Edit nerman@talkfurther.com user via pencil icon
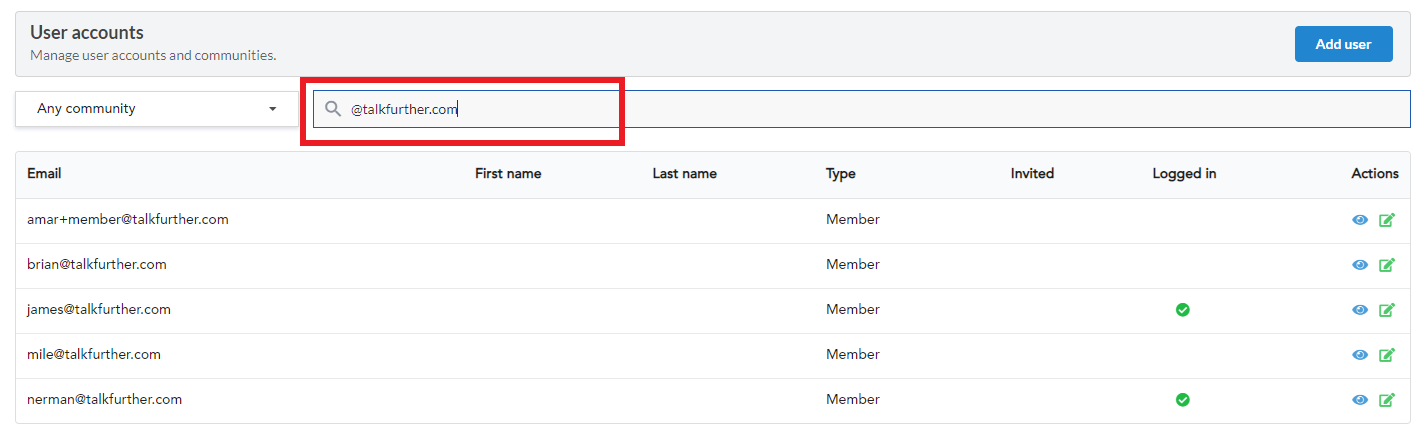 (x=1386, y=400)
